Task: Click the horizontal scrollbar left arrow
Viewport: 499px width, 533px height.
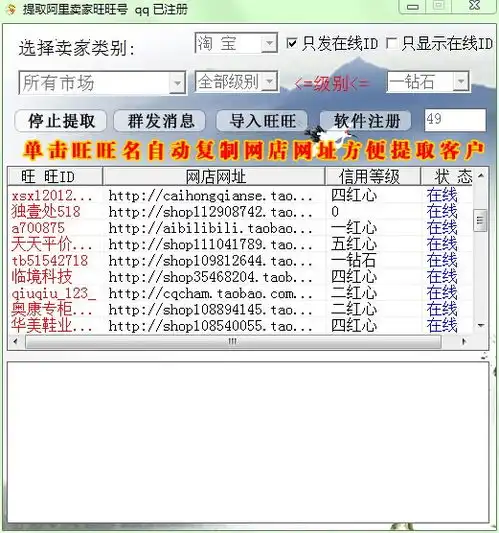Action: click(15, 341)
